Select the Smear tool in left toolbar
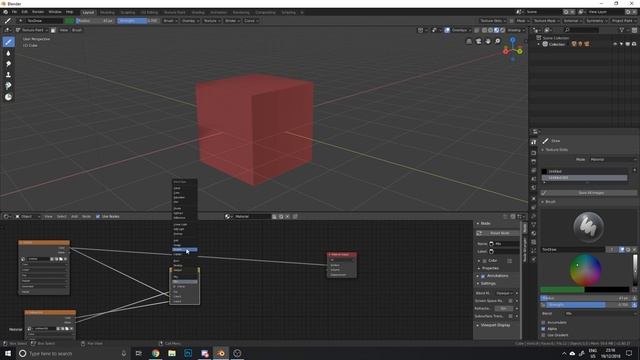This screenshot has height=360, width=640. (8, 64)
